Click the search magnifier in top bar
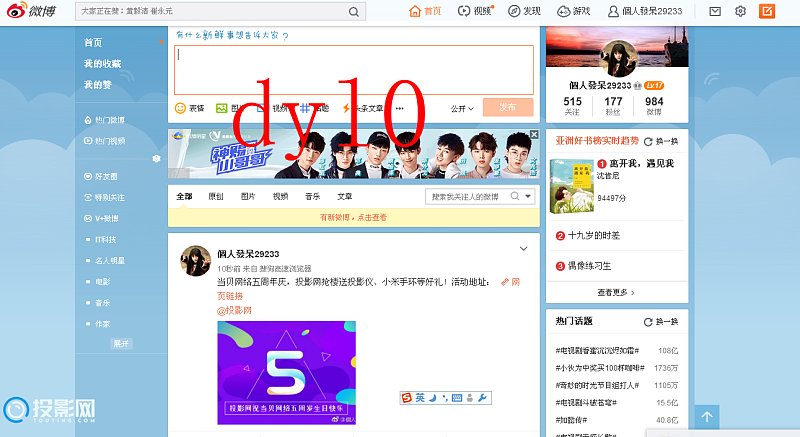Viewport: 800px width, 437px height. [354, 11]
